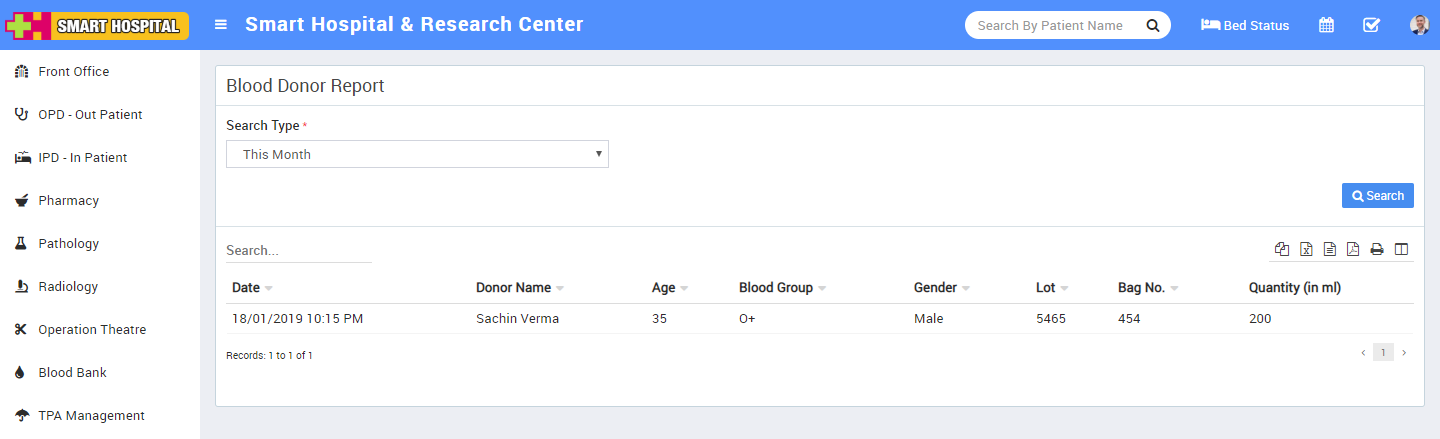Viewport: 1440px width, 439px height.
Task: Open the task checklist icon in header
Action: (x=1371, y=25)
